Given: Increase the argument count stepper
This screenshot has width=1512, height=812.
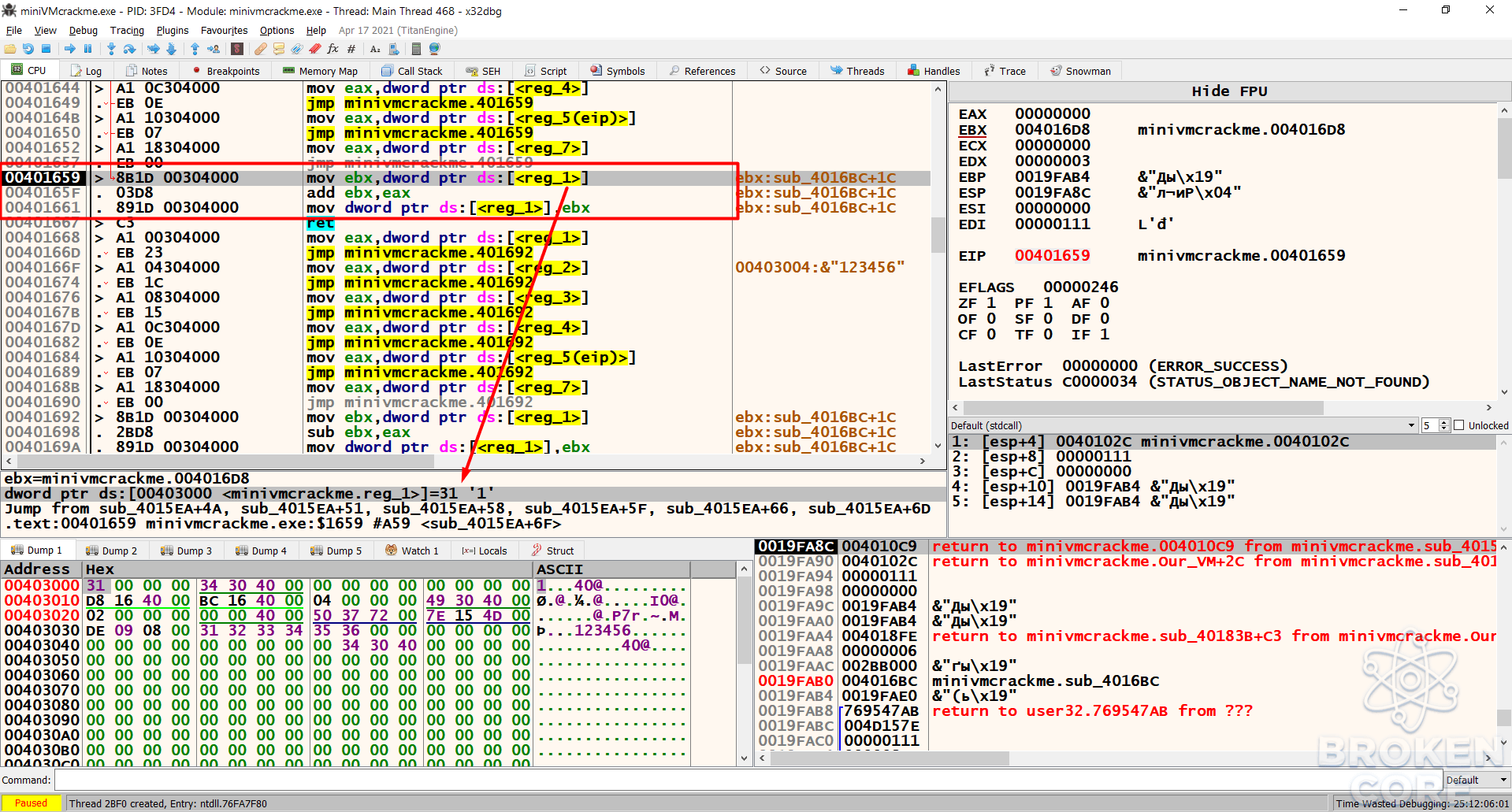Looking at the screenshot, I should point(1444,422).
